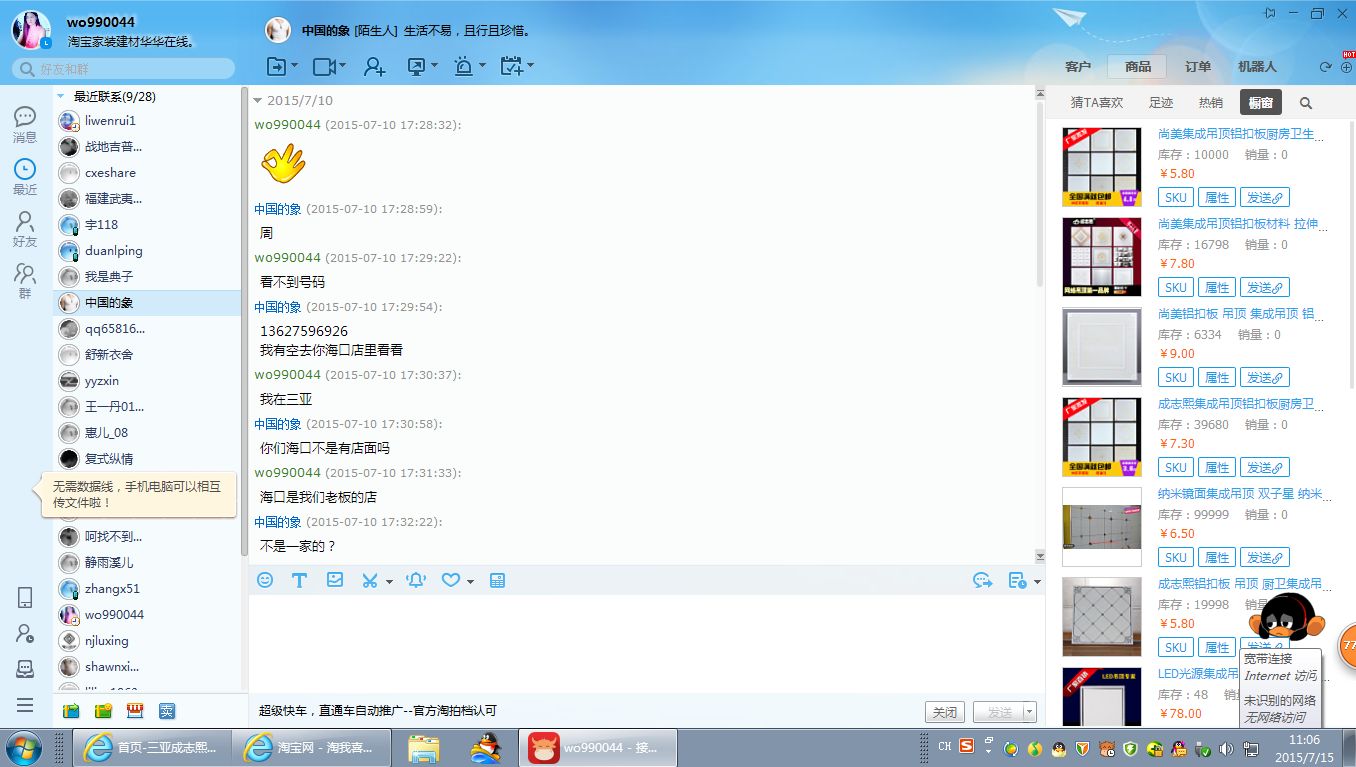The image size is (1356, 767).
Task: Click SKU button for the ¥9.00 product
Action: point(1176,377)
